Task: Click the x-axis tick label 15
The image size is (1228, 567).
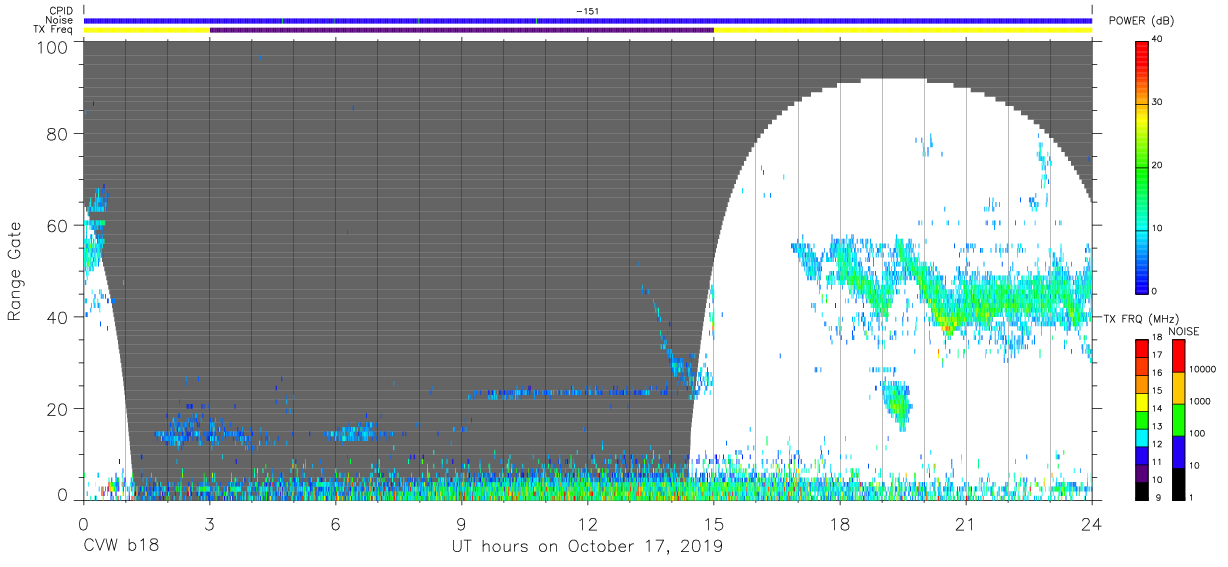Action: coord(713,523)
